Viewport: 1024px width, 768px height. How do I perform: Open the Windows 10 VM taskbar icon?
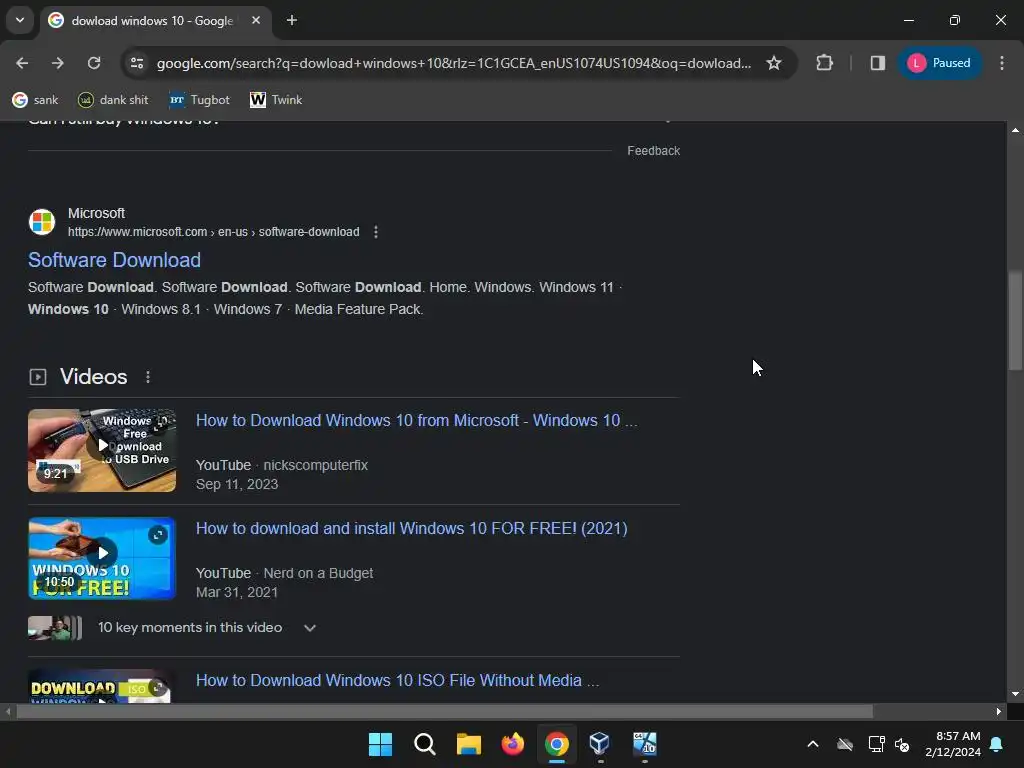pos(645,744)
